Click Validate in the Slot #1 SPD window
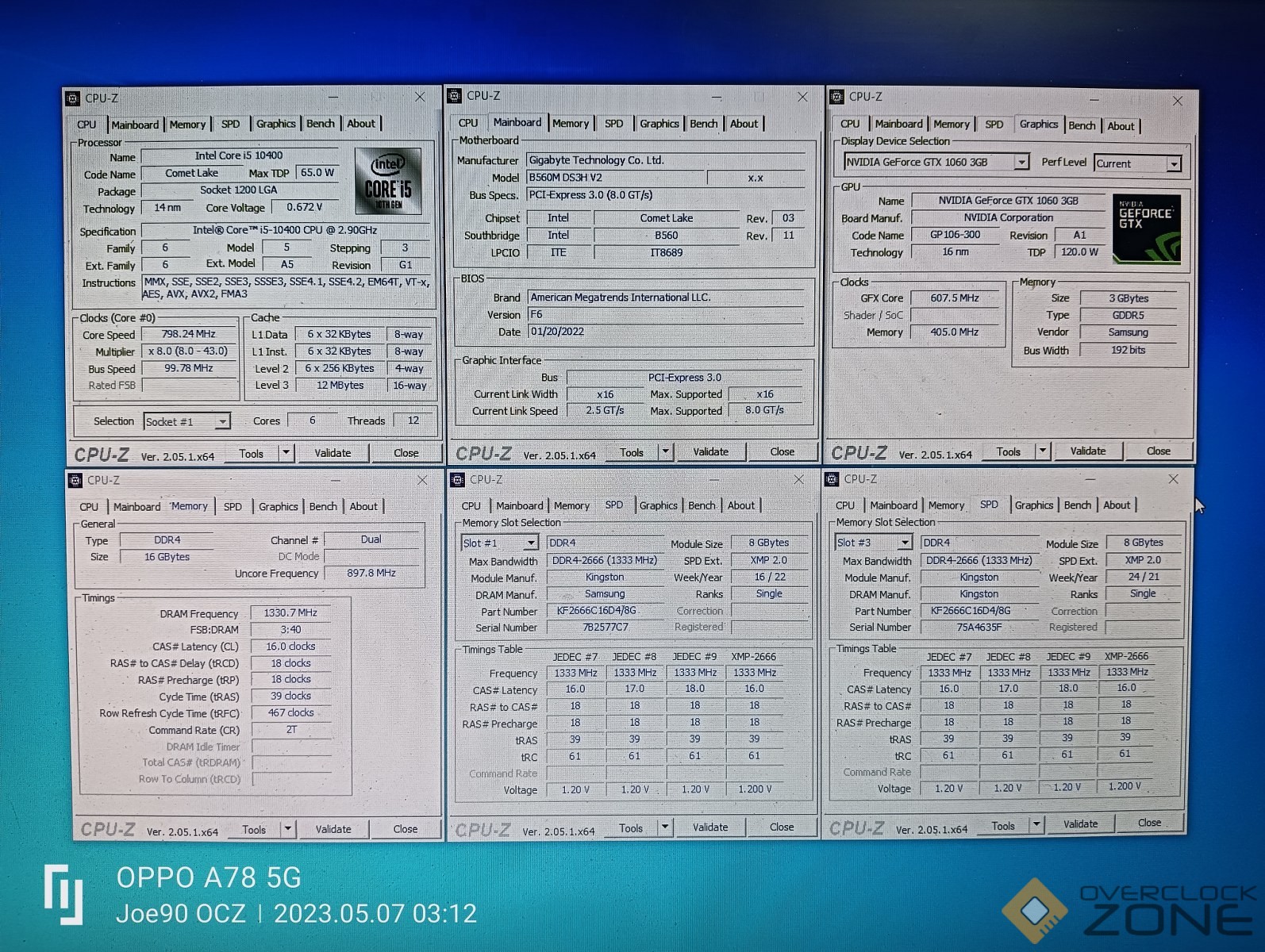The height and width of the screenshot is (952, 1265). (x=710, y=827)
